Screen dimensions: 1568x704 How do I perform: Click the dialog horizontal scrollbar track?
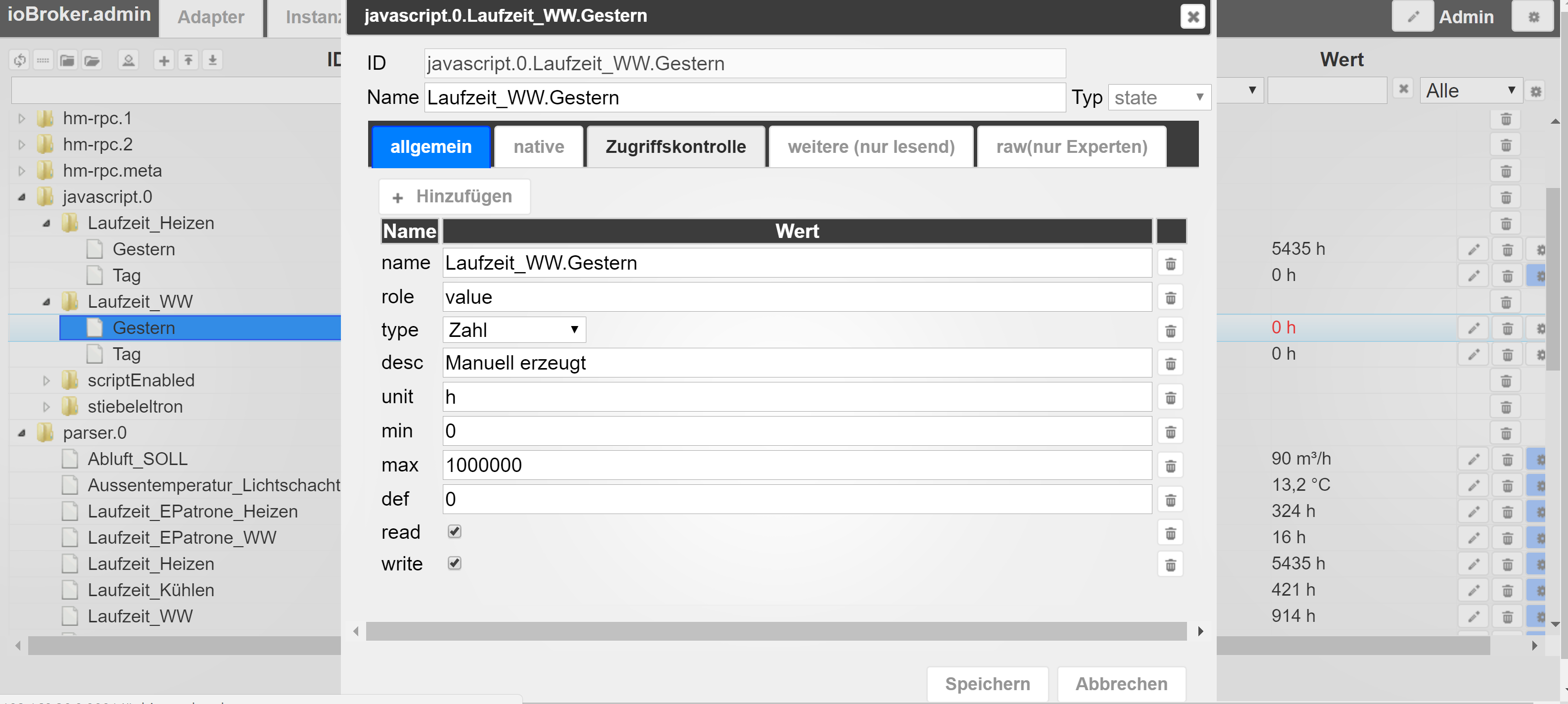[775, 631]
